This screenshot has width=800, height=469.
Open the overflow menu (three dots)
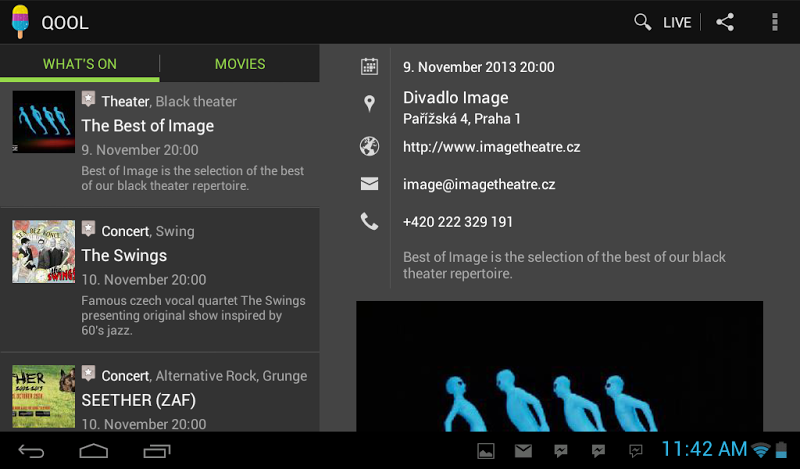[774, 22]
